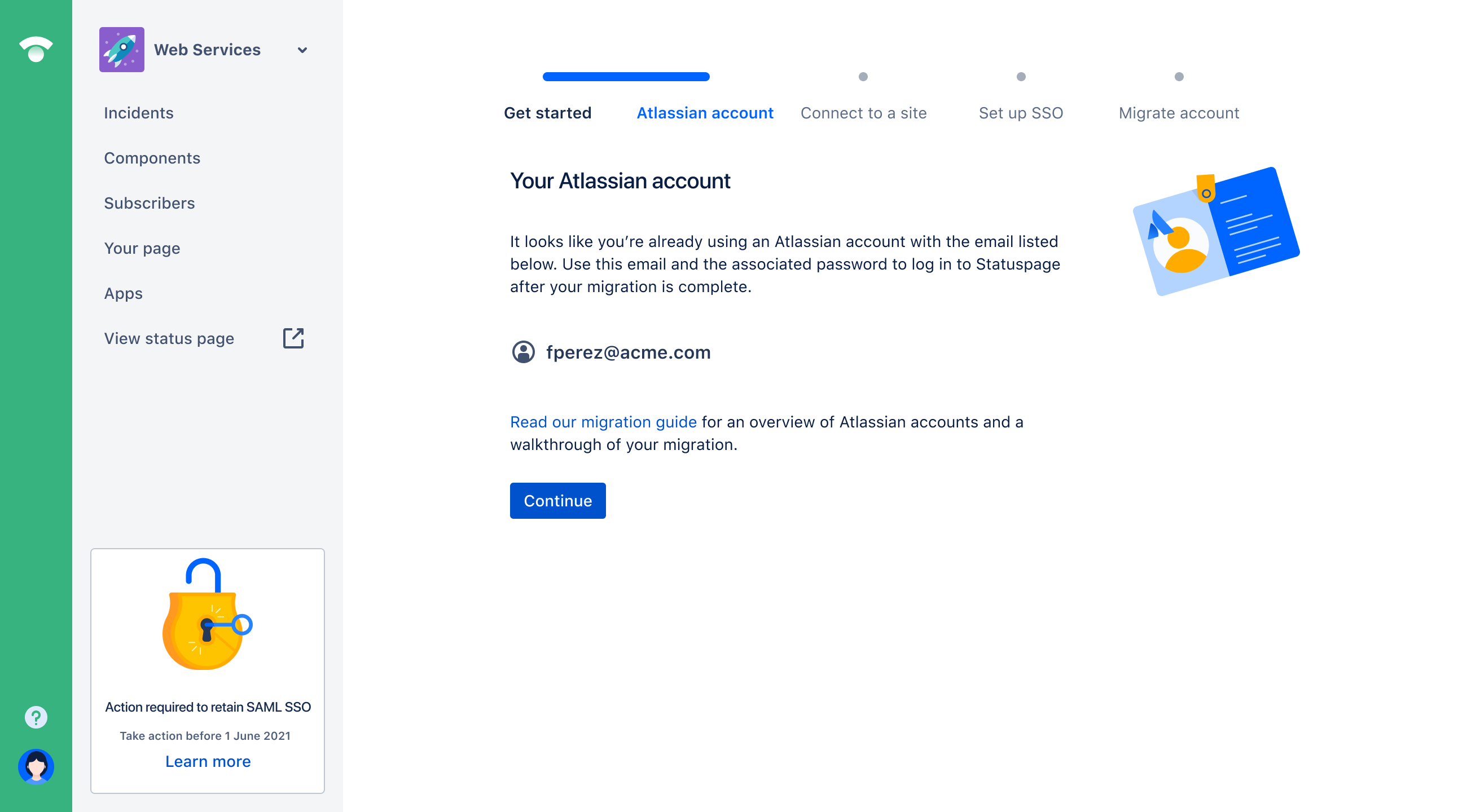Viewport: 1467px width, 812px height.
Task: Go to Components in the sidebar
Action: point(152,158)
